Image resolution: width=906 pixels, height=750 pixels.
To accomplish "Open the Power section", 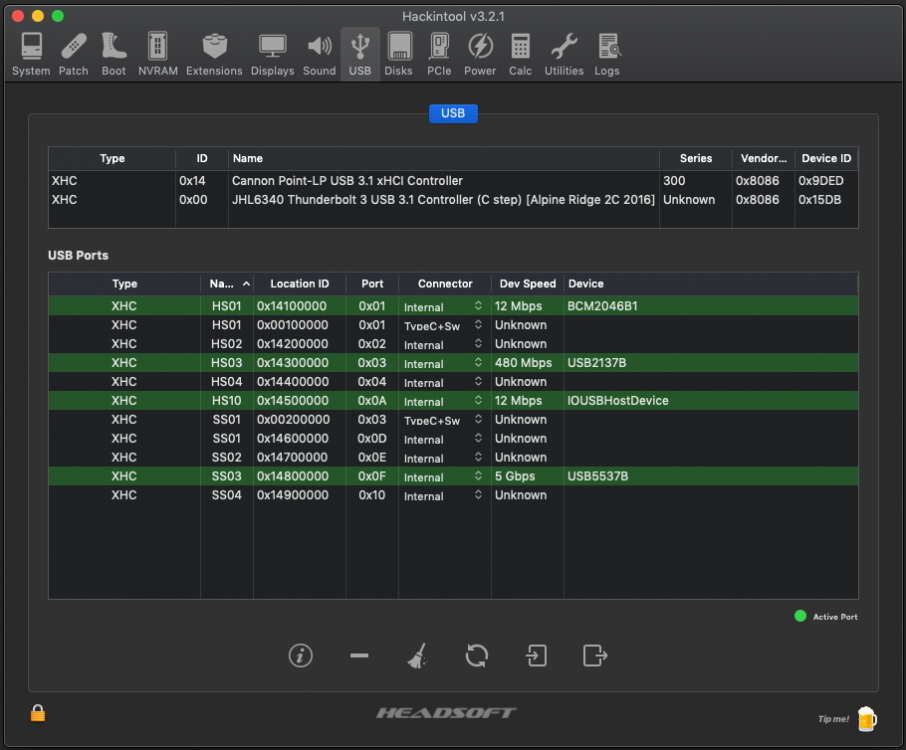I will [480, 54].
